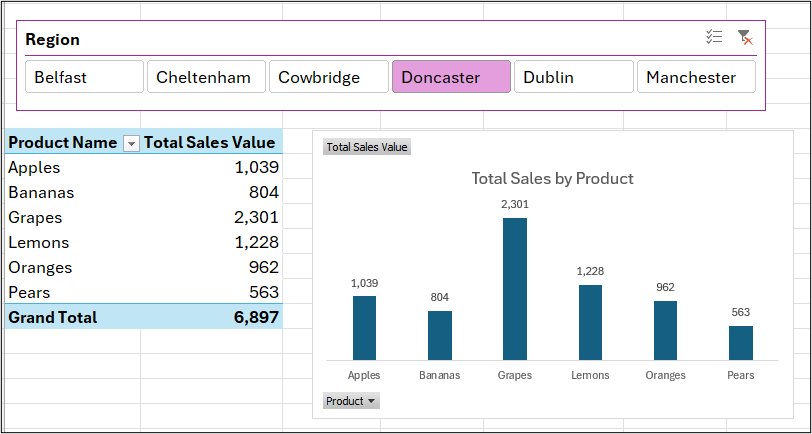Click the Pears bar in the chart
Image resolution: width=812 pixels, height=434 pixels.
pos(740,343)
